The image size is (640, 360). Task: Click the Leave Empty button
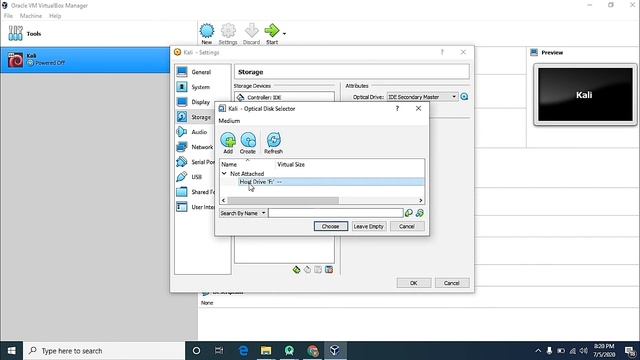pos(369,226)
